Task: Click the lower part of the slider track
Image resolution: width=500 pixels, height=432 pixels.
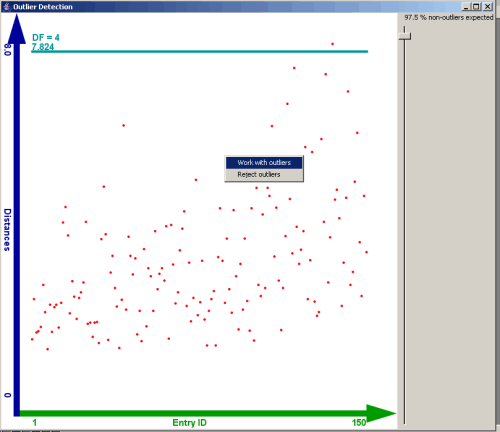Action: pyautogui.click(x=405, y=300)
